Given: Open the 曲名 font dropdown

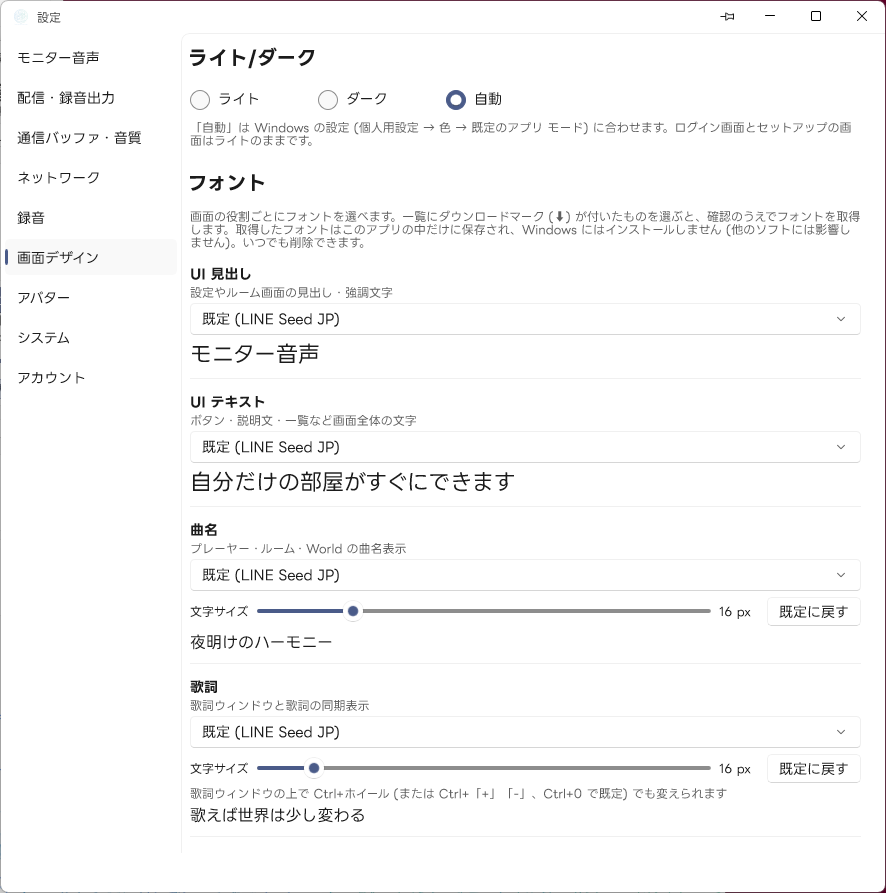Looking at the screenshot, I should [x=525, y=575].
